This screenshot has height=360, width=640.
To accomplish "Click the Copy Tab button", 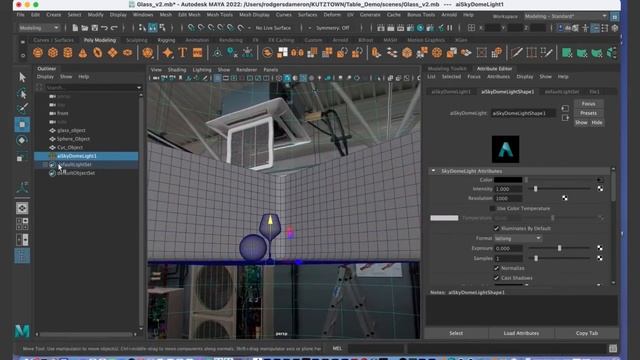I will [587, 333].
